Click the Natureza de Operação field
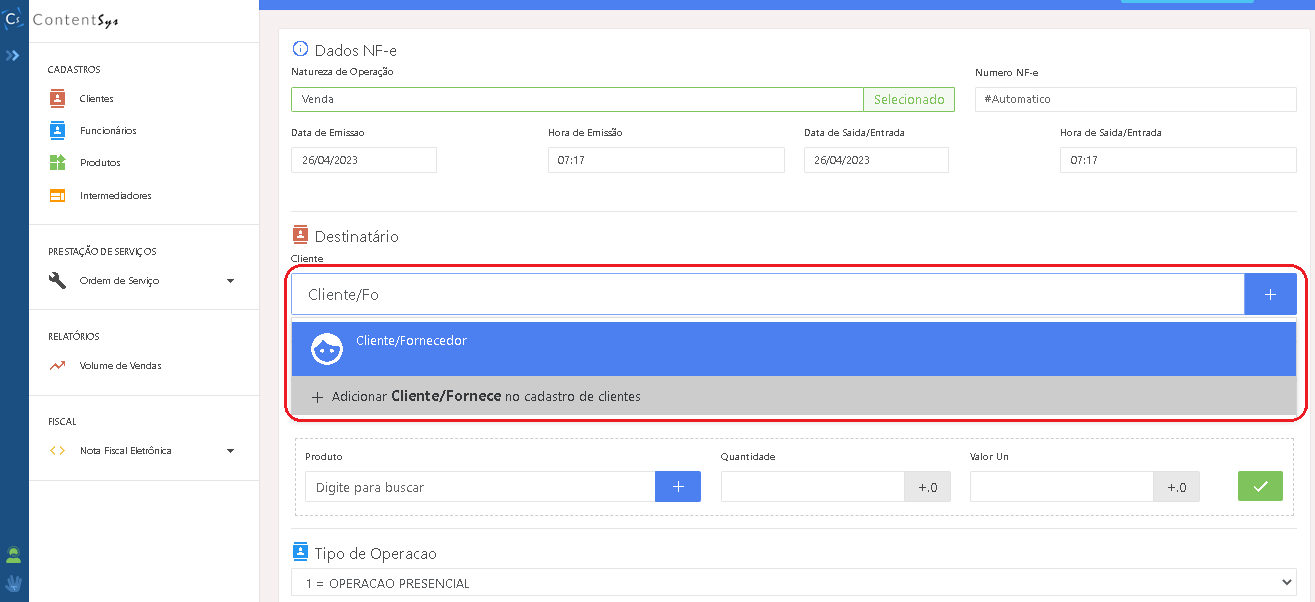 pos(577,100)
